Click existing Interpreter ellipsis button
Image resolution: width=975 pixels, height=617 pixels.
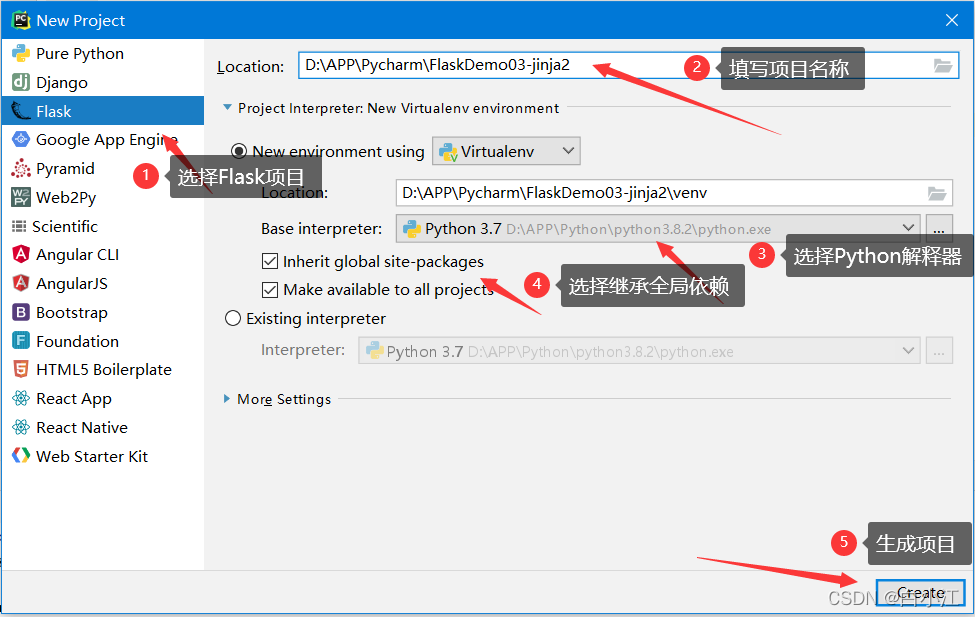(x=939, y=351)
